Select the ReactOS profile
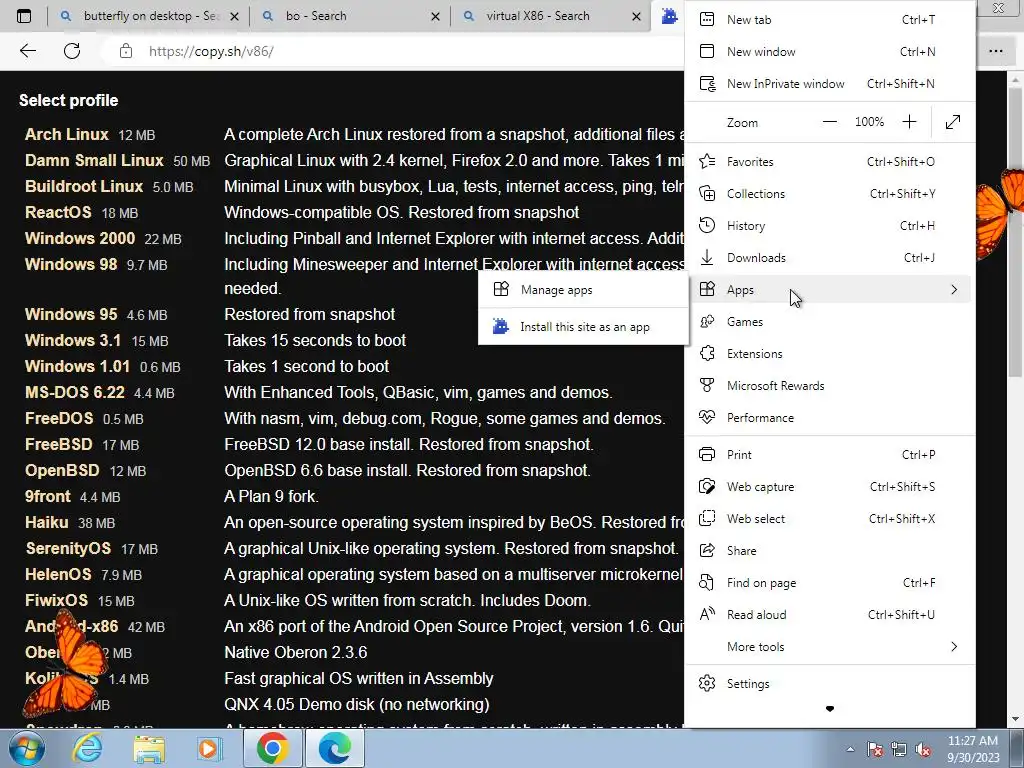1024x768 pixels. 58,213
